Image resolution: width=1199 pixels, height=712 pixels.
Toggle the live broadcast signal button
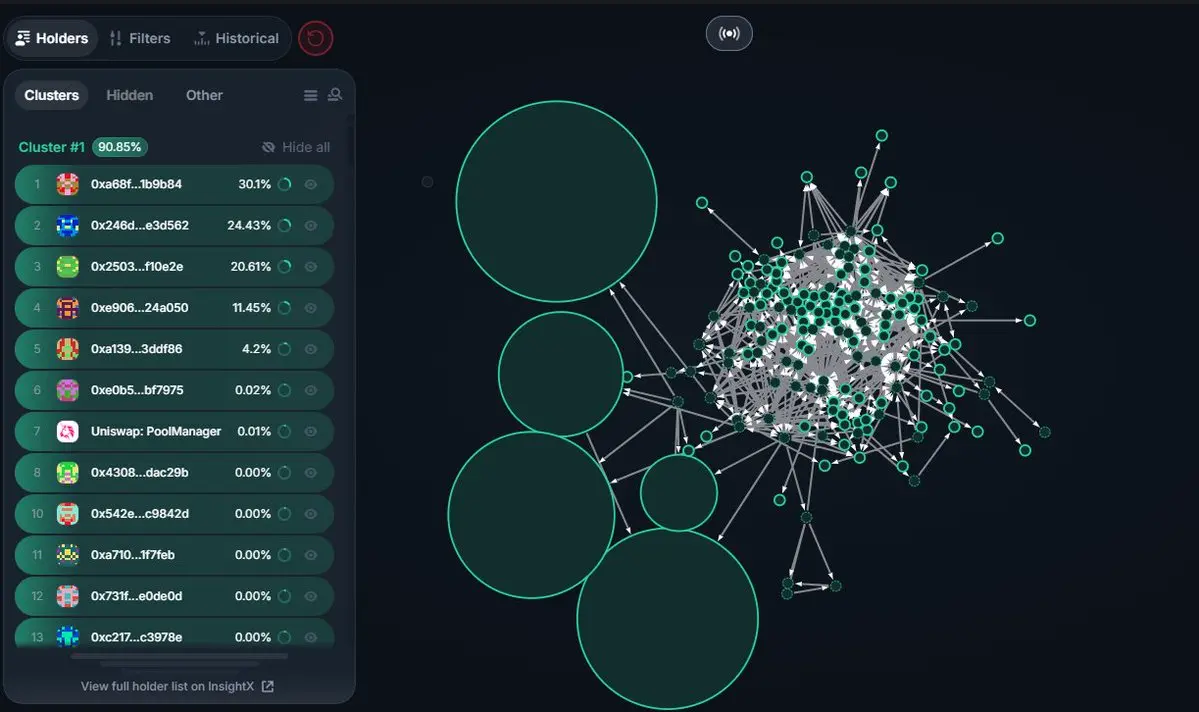coord(729,34)
